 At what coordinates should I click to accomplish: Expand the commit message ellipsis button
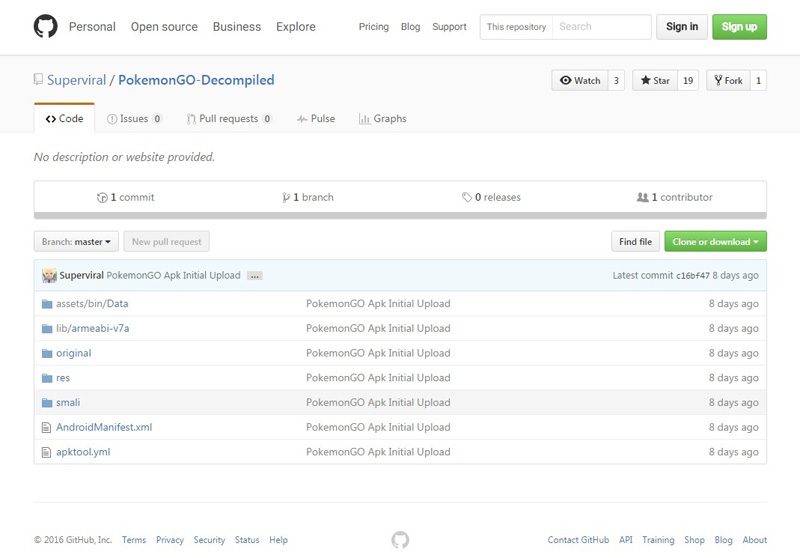coord(255,276)
